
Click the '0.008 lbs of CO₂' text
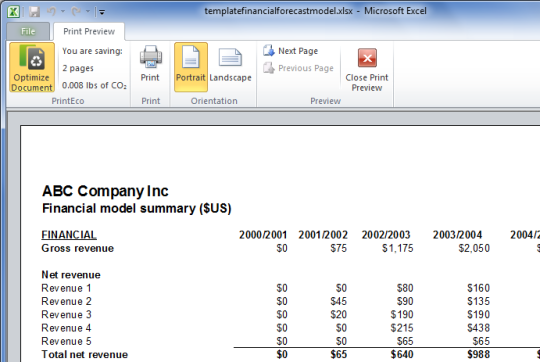click(x=94, y=85)
